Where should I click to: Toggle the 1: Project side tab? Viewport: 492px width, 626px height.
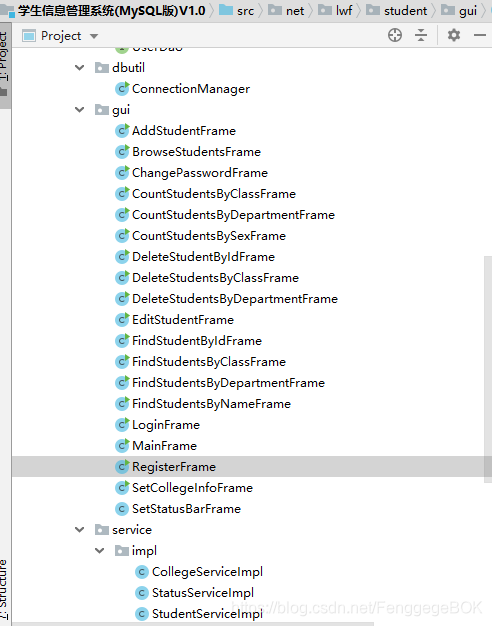tap(5, 66)
